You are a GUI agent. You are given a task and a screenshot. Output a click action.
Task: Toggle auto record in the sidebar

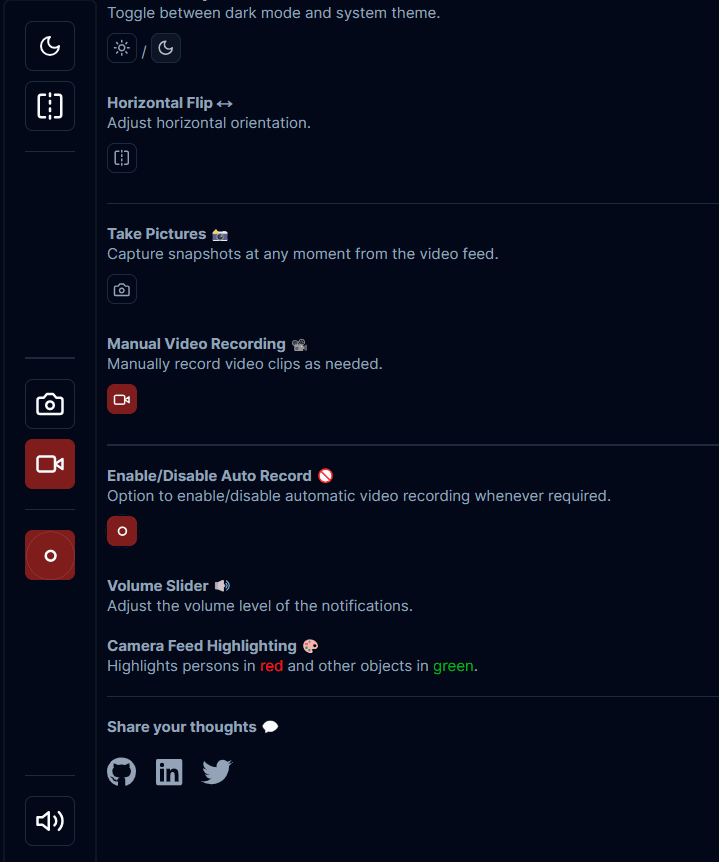[x=50, y=555]
